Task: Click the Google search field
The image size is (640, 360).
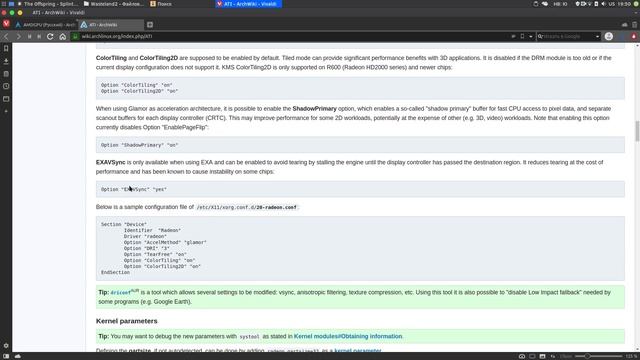Action: (x=568, y=36)
